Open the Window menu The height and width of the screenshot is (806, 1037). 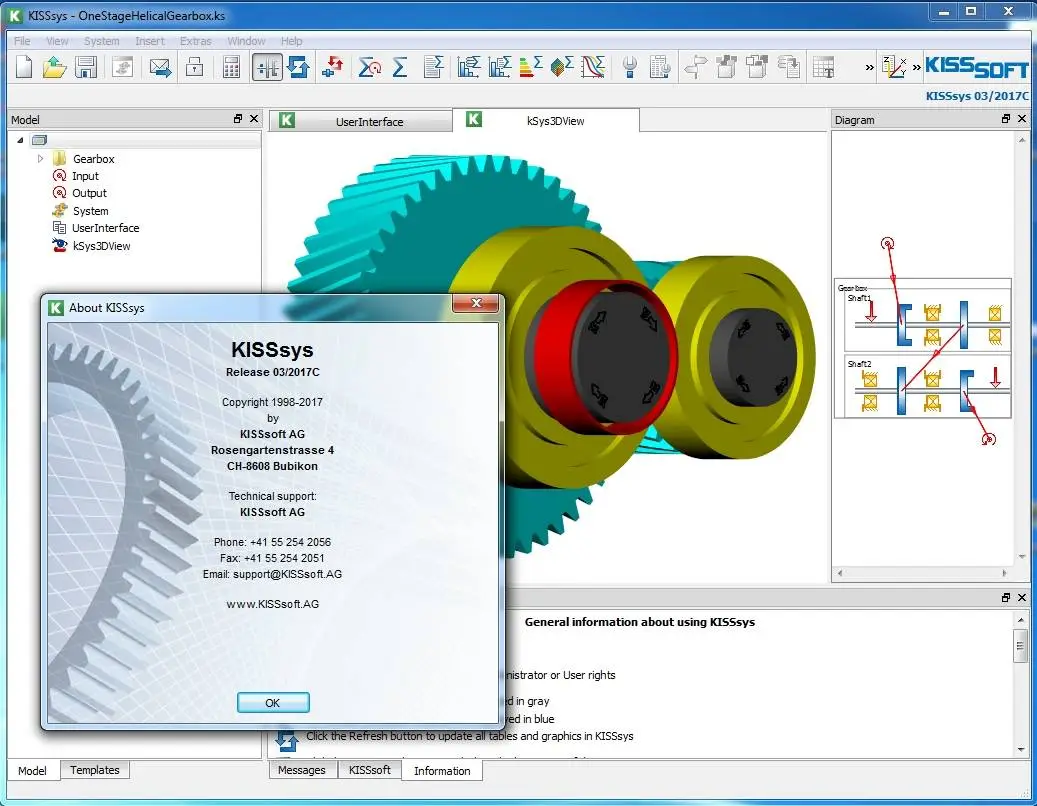[246, 41]
